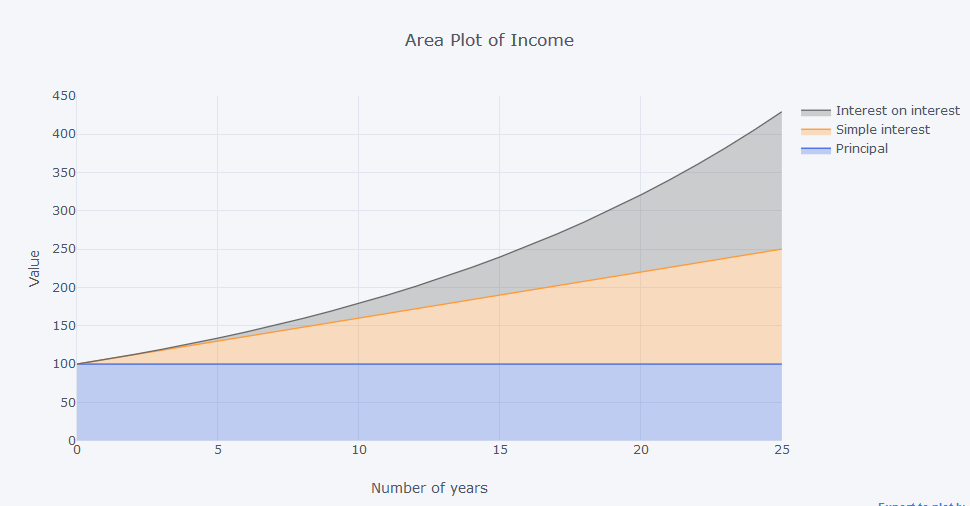Click the 'Area Plot of Income' chart title
This screenshot has height=506, width=970.
pyautogui.click(x=489, y=41)
